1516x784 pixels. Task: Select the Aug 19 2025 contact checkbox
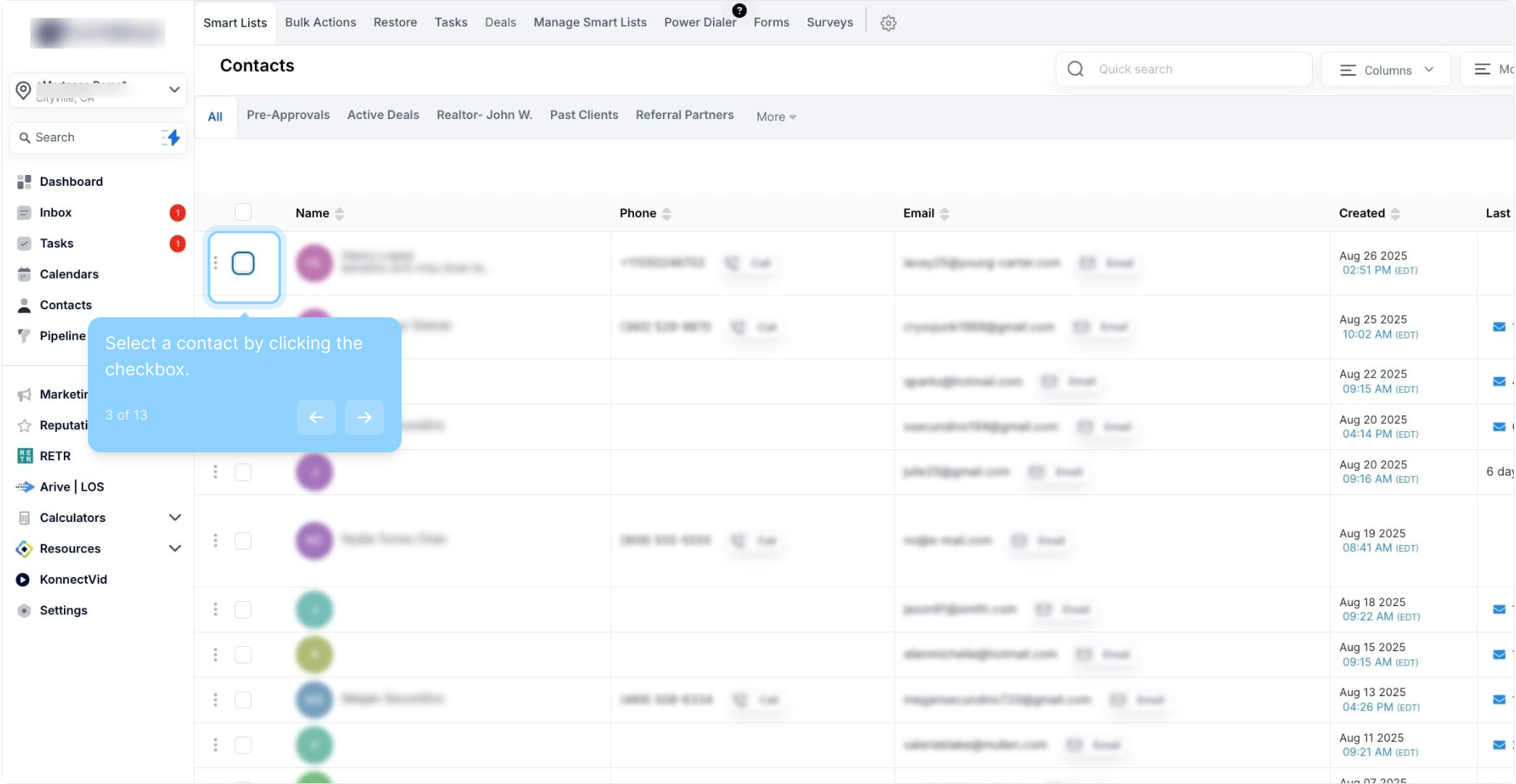click(x=243, y=541)
